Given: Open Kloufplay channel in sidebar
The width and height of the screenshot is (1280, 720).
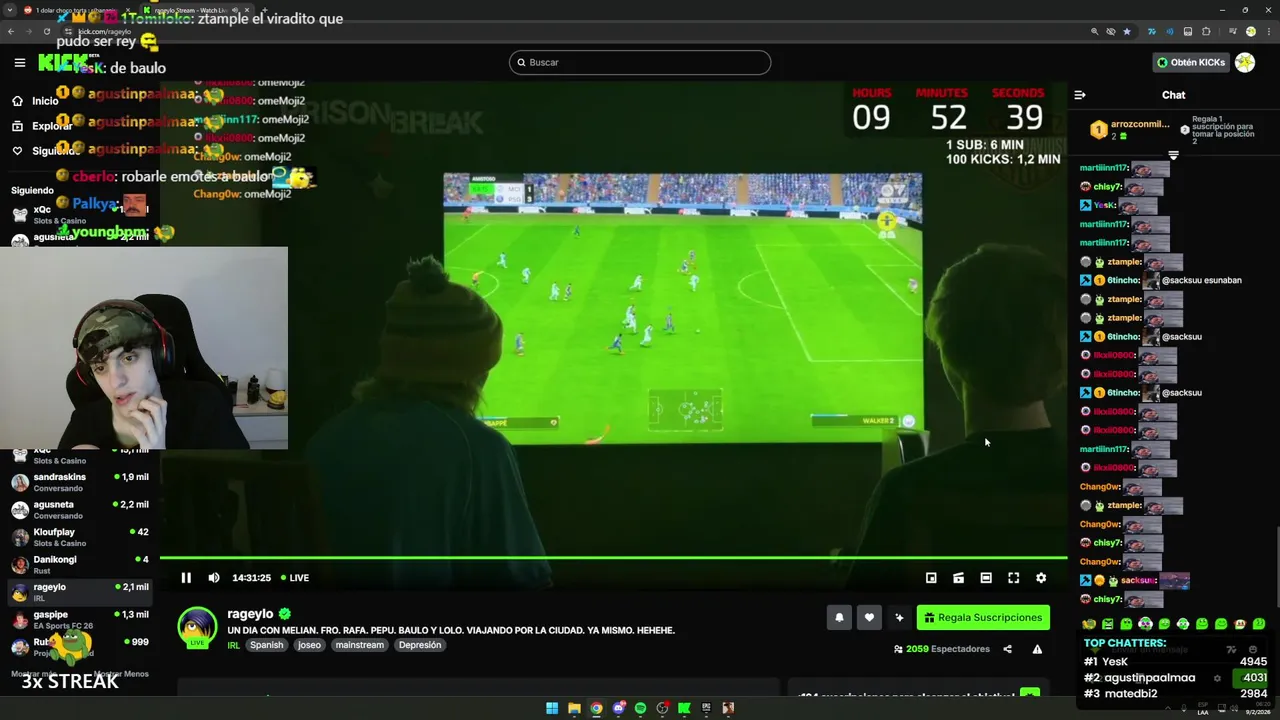Looking at the screenshot, I should 80,537.
